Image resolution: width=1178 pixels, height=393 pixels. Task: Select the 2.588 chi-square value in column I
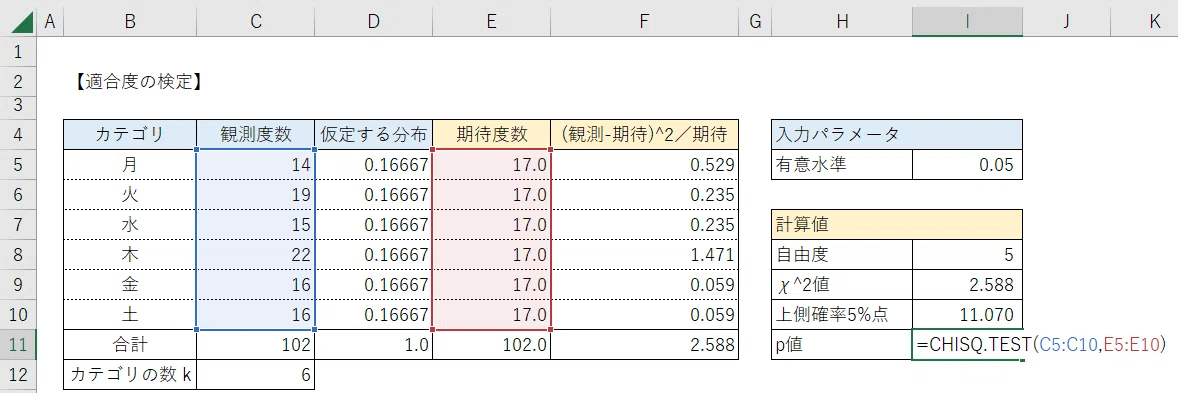968,285
